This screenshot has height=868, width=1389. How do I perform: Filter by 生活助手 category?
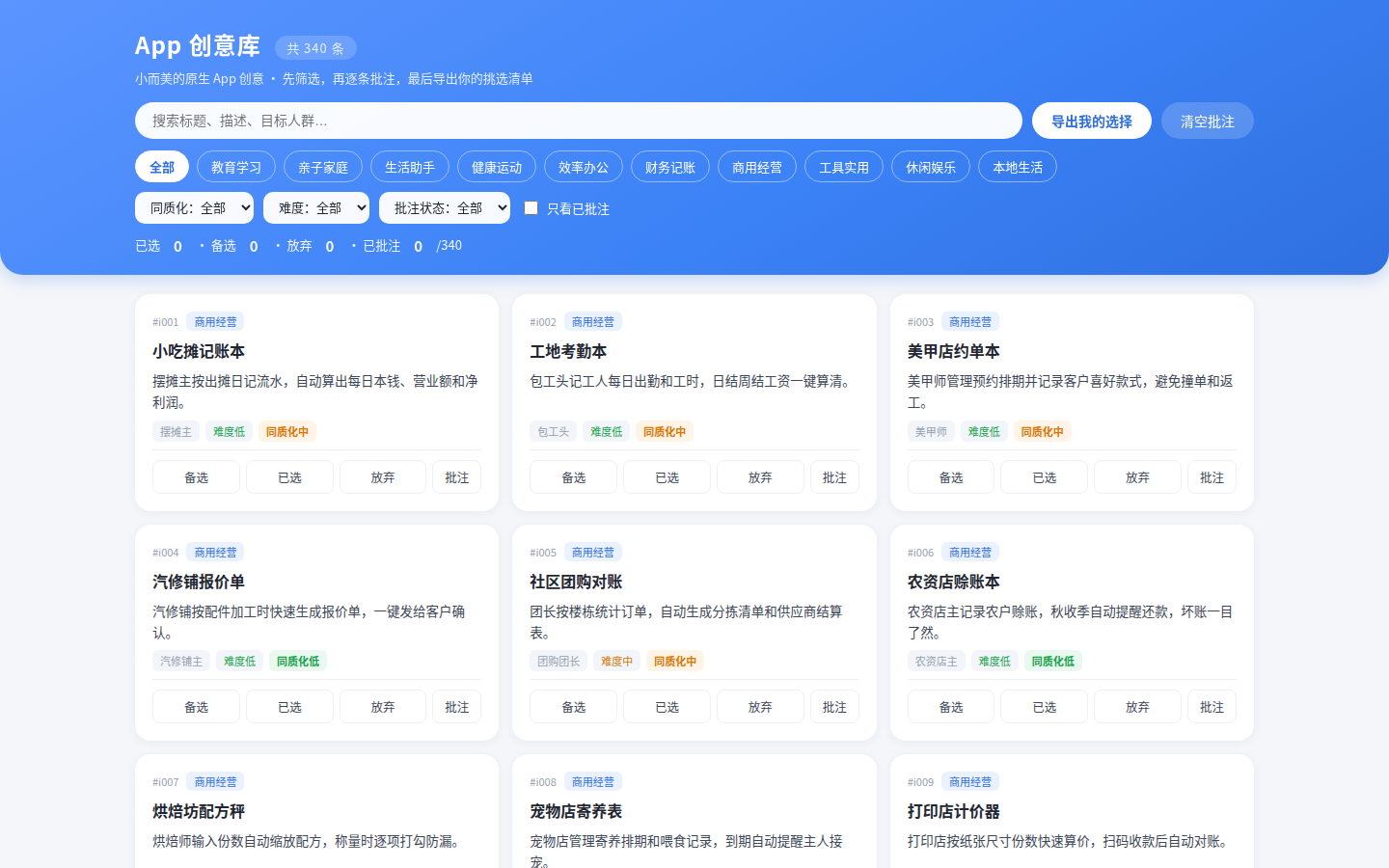[410, 167]
